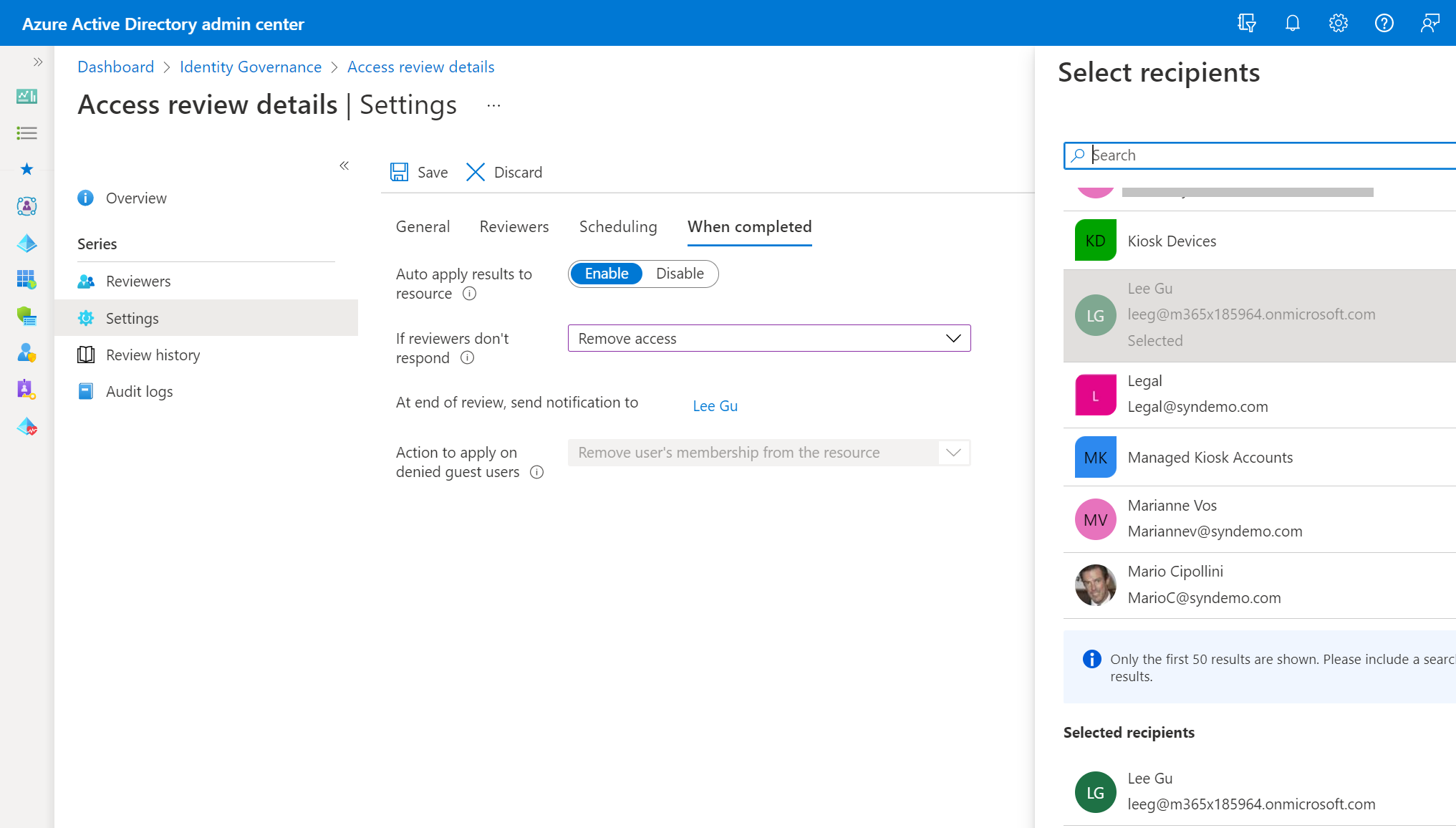Switch to the Scheduling tab
The width and height of the screenshot is (1456, 828).
(617, 226)
